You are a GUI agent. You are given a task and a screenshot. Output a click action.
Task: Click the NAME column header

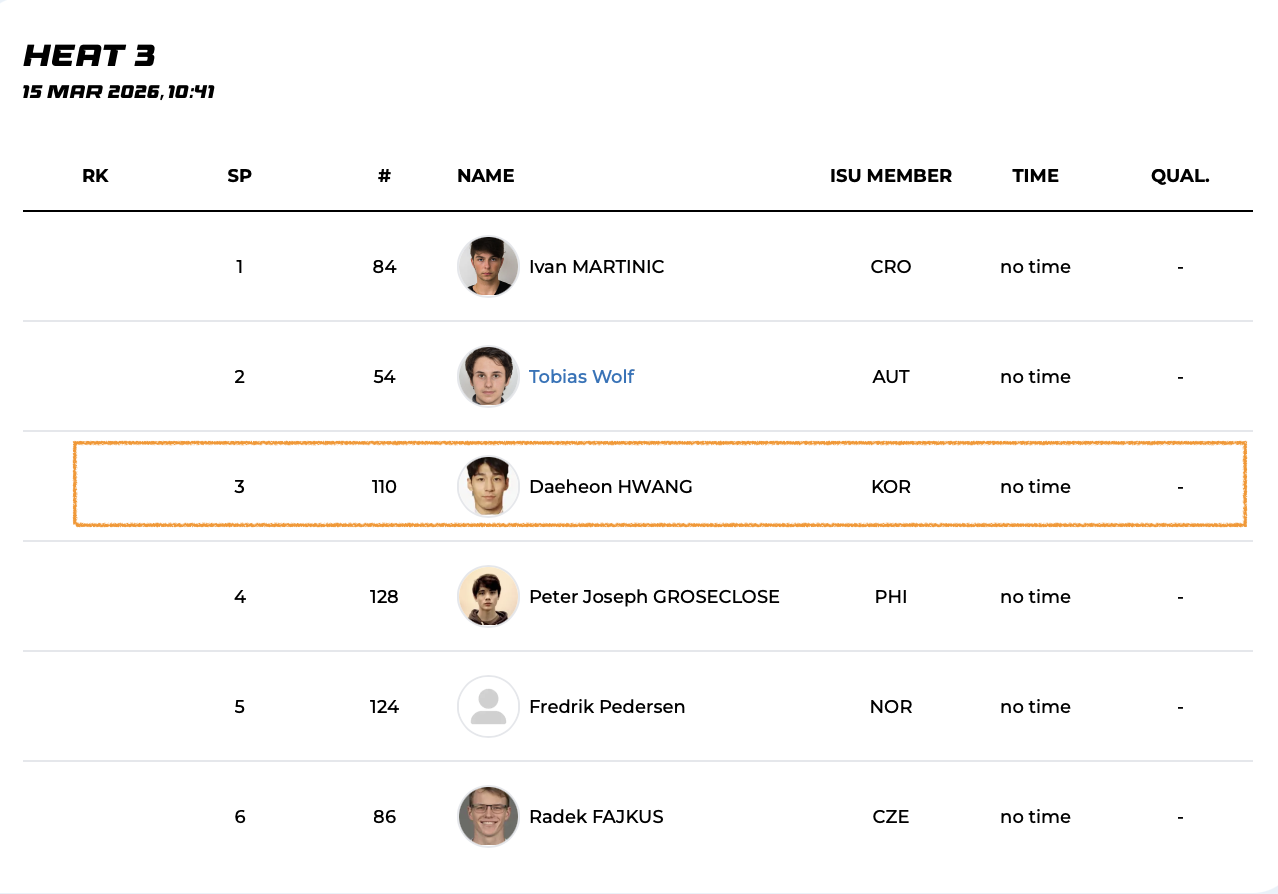point(485,176)
